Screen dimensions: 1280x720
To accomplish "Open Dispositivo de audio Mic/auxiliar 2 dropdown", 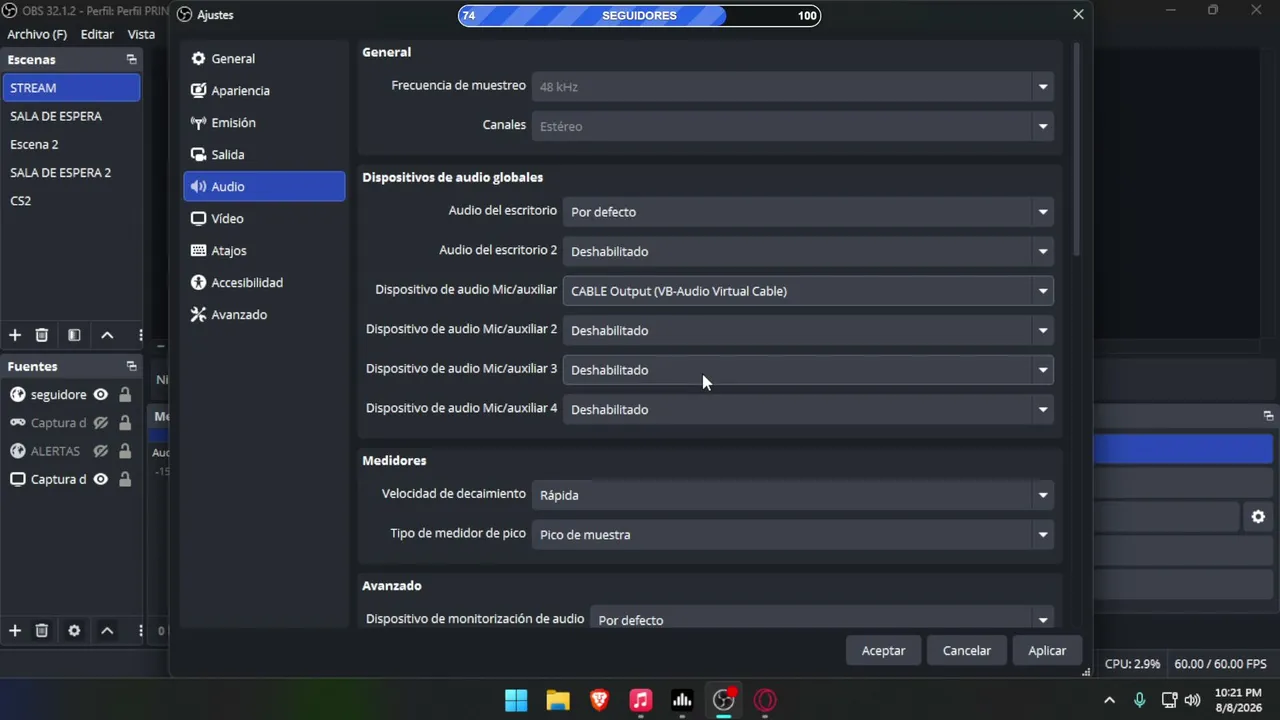I will click(x=808, y=330).
